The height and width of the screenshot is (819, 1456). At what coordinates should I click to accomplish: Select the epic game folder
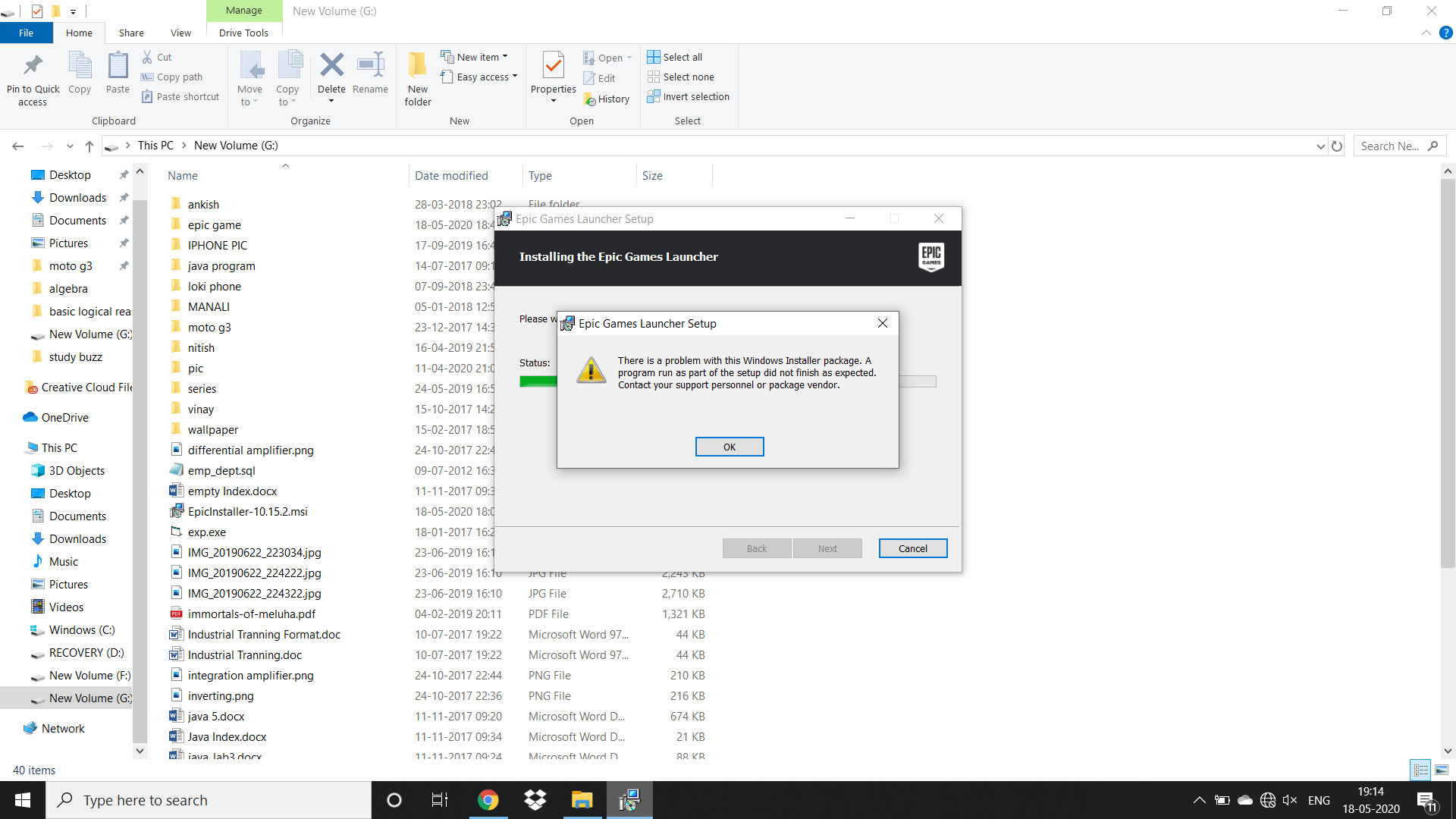[x=215, y=224]
